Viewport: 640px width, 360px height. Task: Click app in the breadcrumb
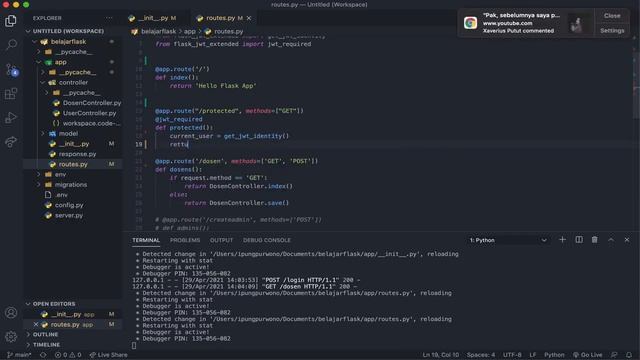pyautogui.click(x=189, y=31)
